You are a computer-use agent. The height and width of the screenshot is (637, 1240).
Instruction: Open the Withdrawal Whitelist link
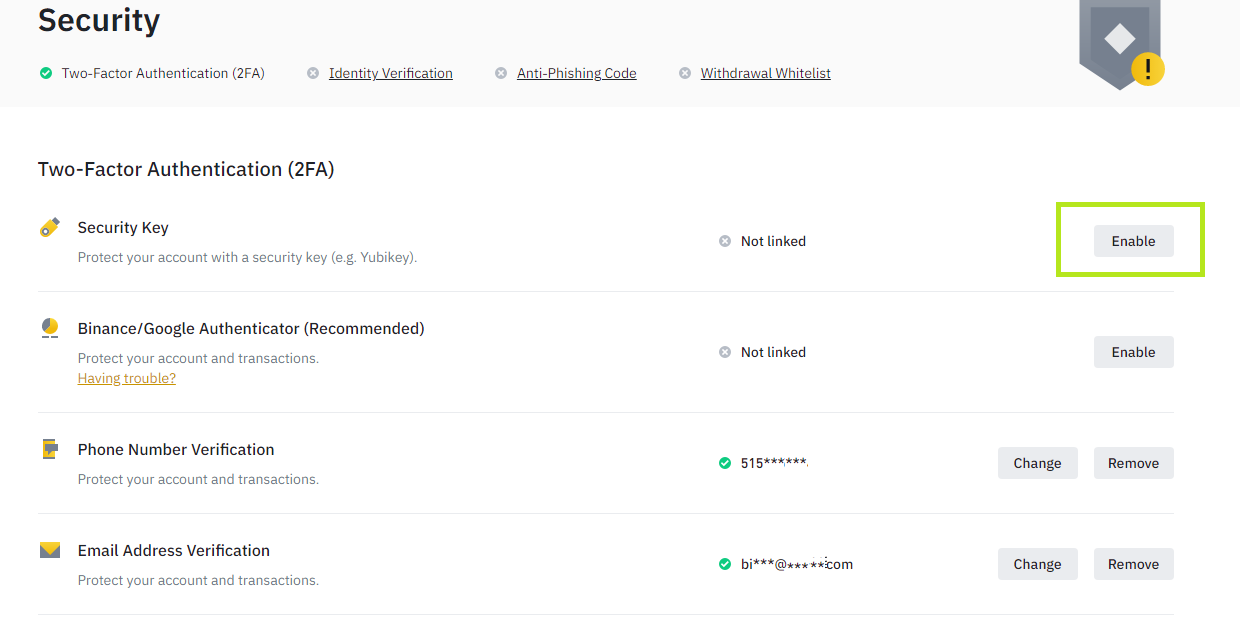pyautogui.click(x=765, y=73)
